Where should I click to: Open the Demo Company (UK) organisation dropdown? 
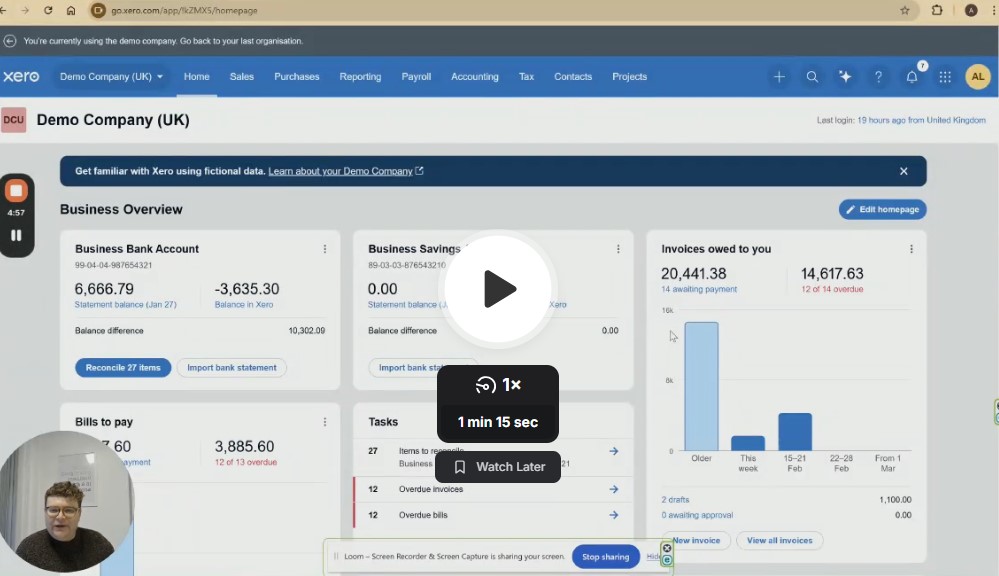111,76
